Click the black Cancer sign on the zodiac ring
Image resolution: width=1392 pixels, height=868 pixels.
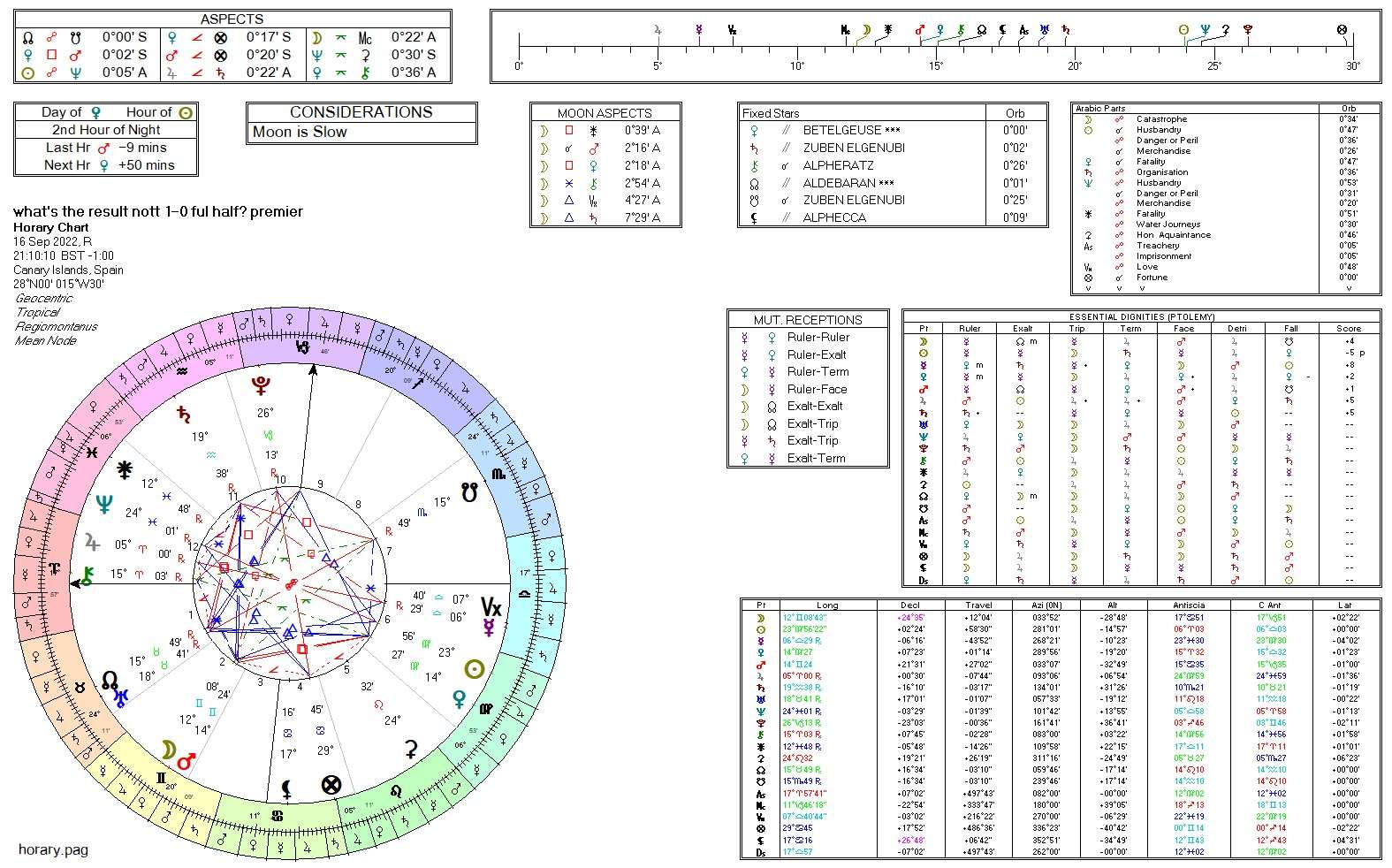278,815
